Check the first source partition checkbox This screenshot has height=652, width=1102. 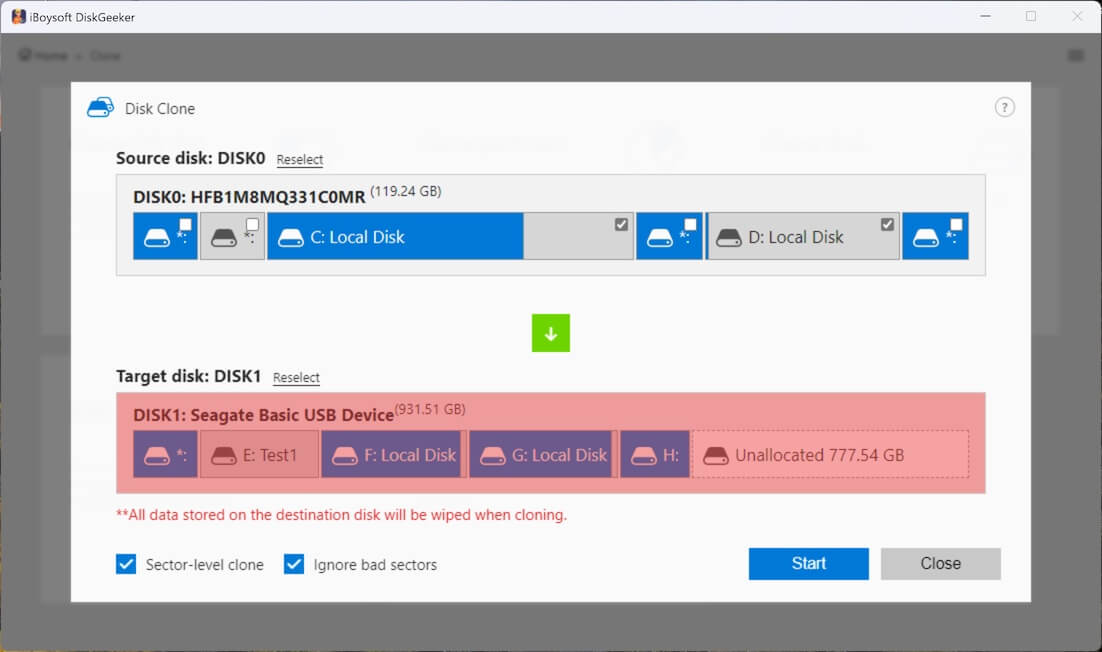(x=186, y=224)
